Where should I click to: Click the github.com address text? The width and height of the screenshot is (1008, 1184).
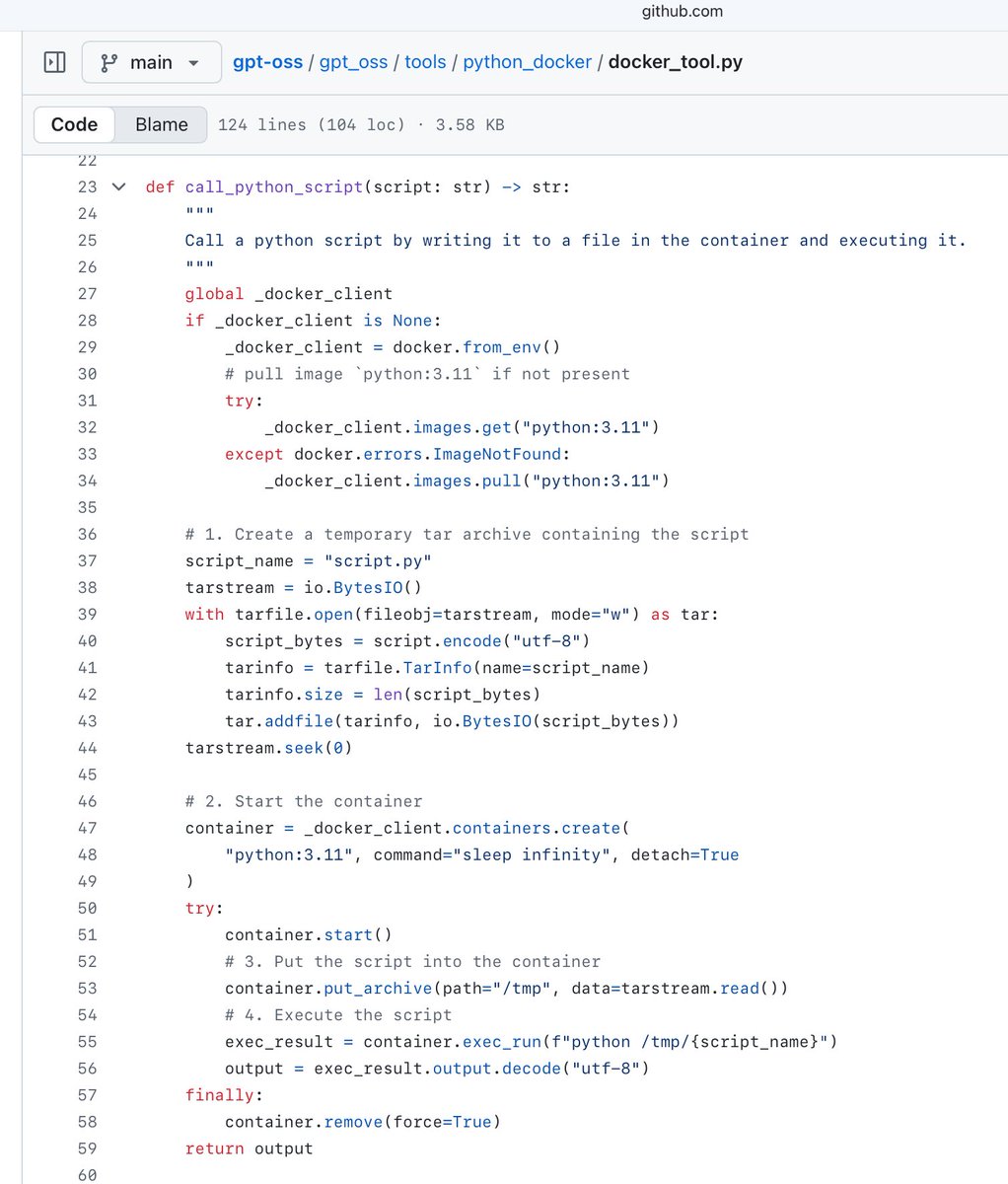coord(682,12)
